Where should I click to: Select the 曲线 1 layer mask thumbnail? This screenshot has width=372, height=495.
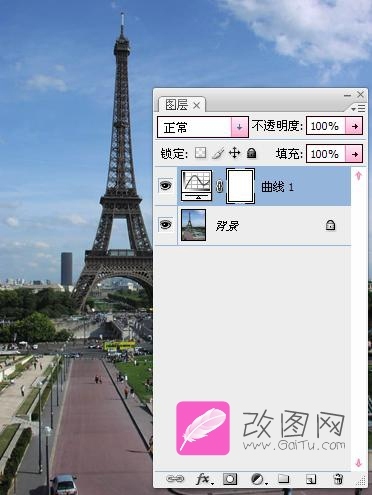coord(240,186)
